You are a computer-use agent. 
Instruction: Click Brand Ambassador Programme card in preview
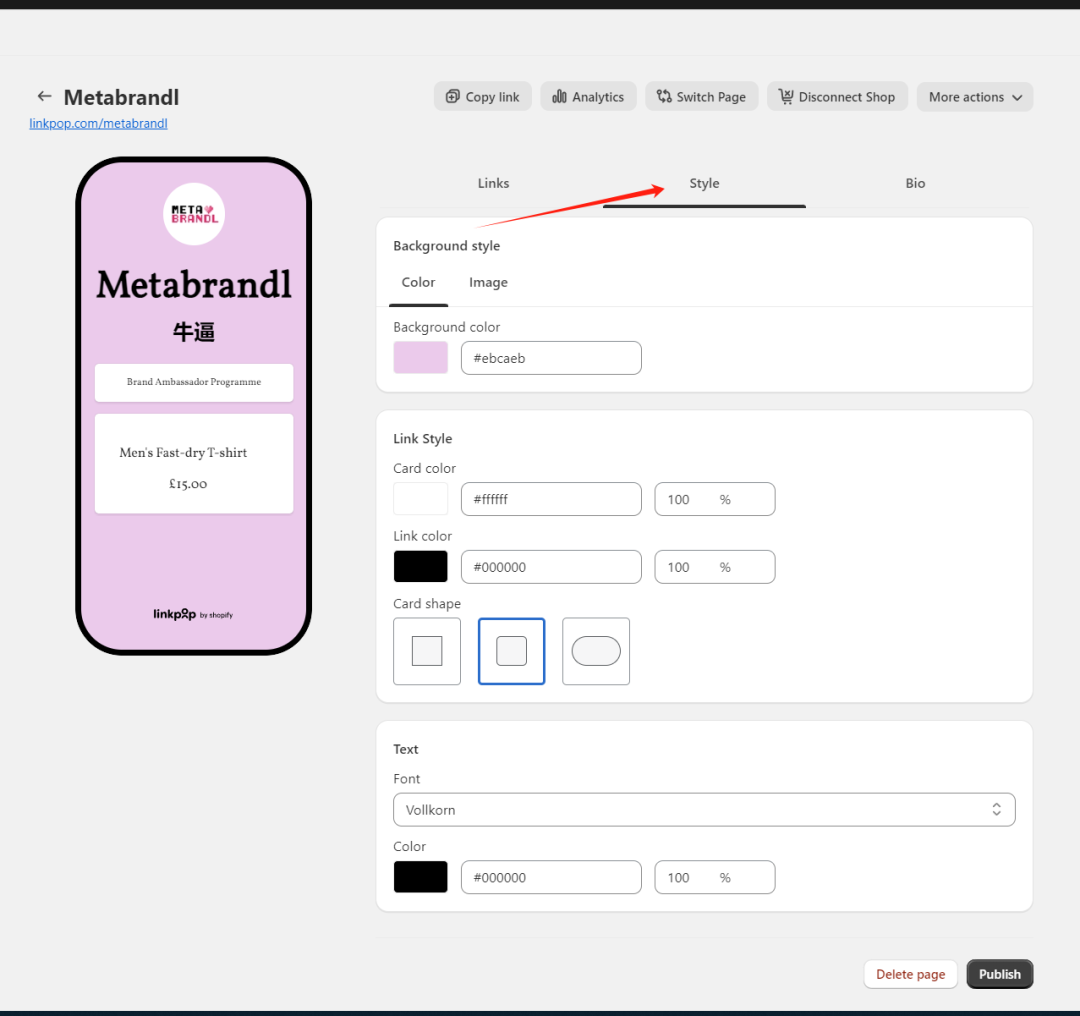tap(194, 382)
